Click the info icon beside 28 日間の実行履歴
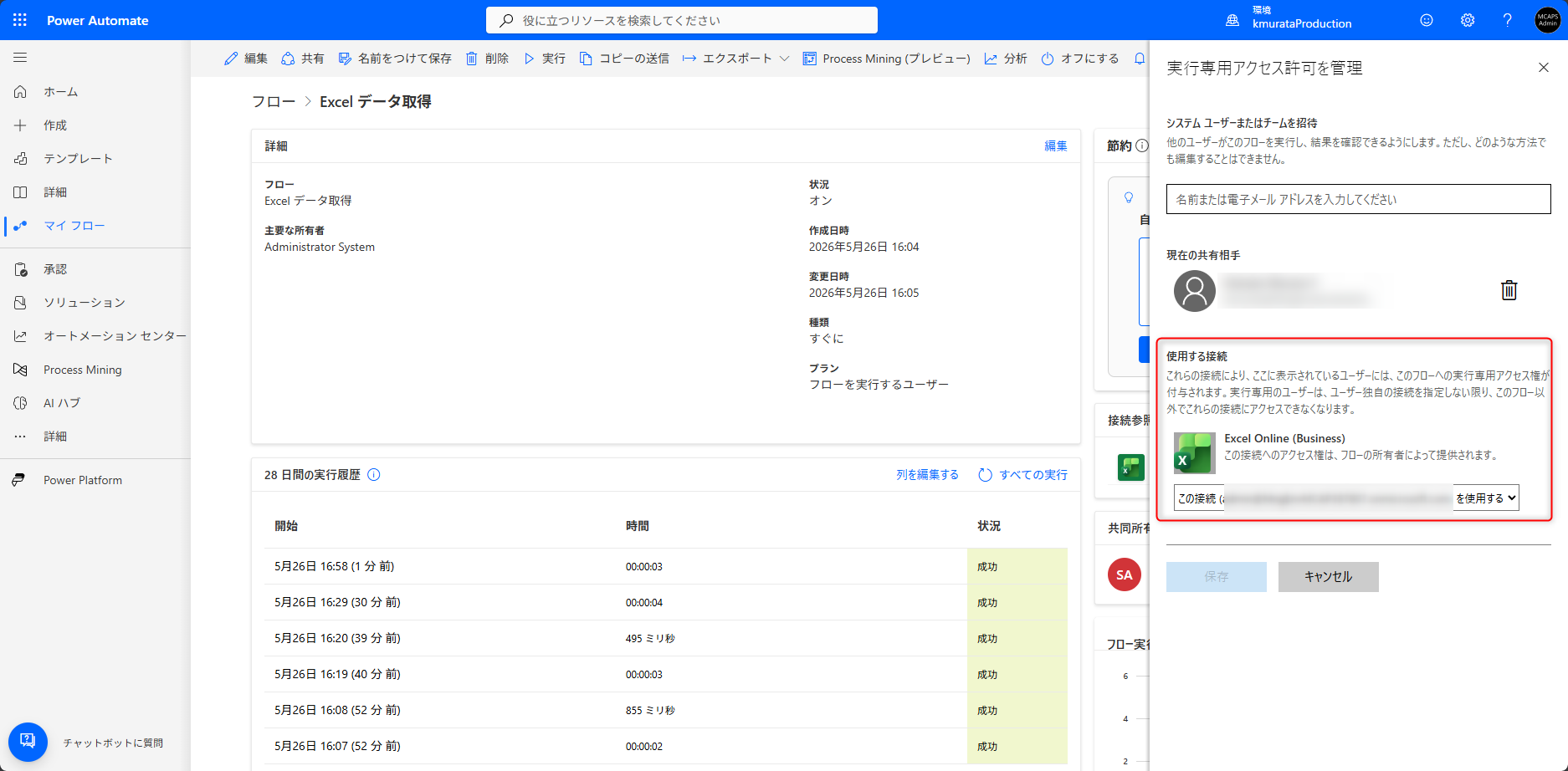 [x=374, y=475]
